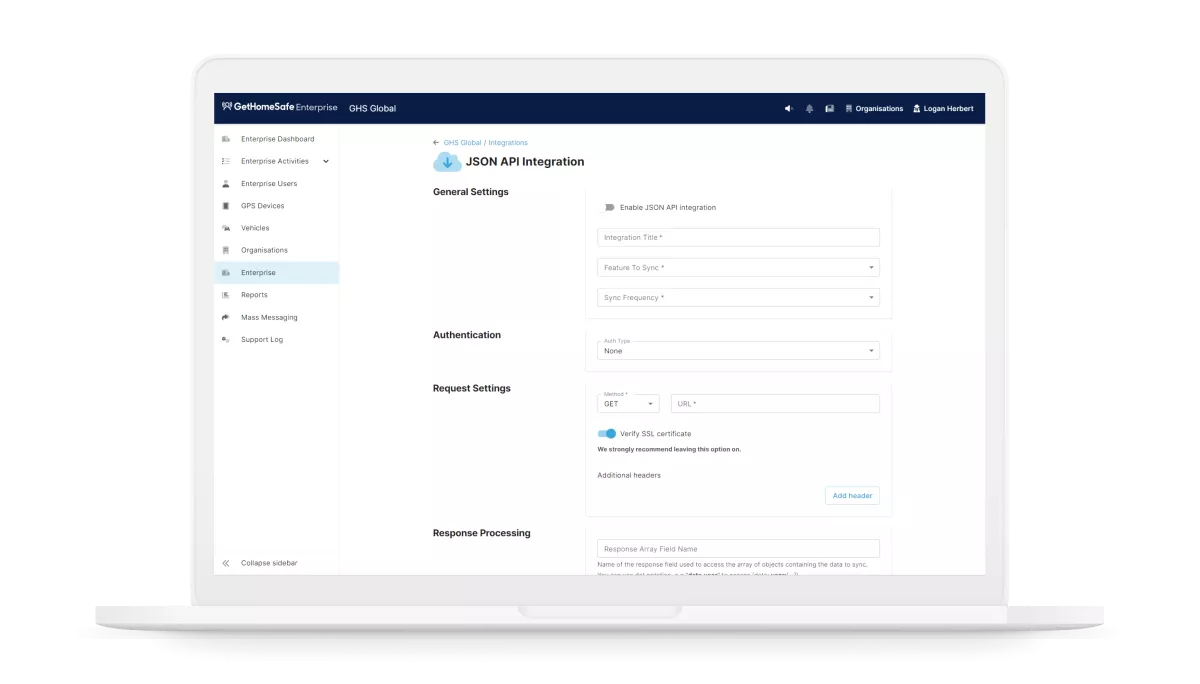The width and height of the screenshot is (1200, 684).
Task: Open the Sync Frequency dropdown
Action: pyautogui.click(x=738, y=298)
